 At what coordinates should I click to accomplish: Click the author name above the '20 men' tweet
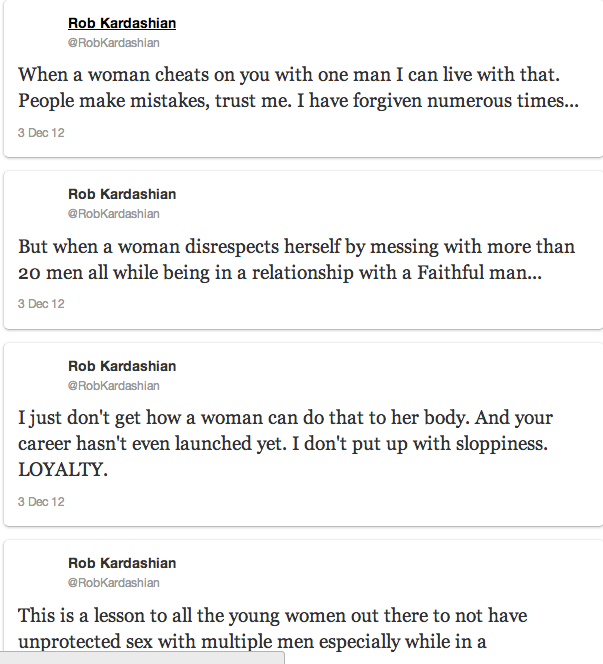click(122, 194)
